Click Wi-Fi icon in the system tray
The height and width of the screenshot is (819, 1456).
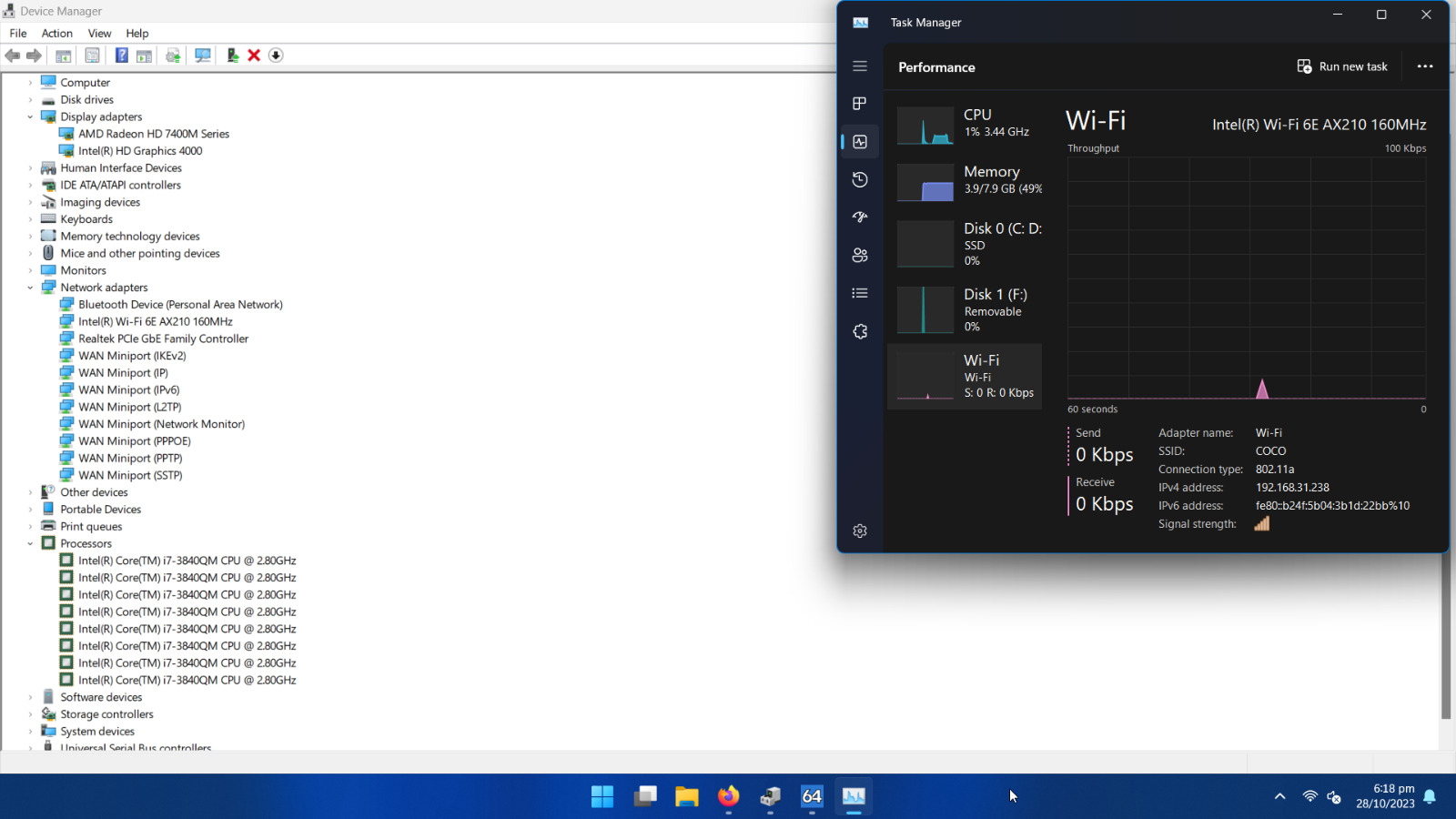(x=1309, y=796)
